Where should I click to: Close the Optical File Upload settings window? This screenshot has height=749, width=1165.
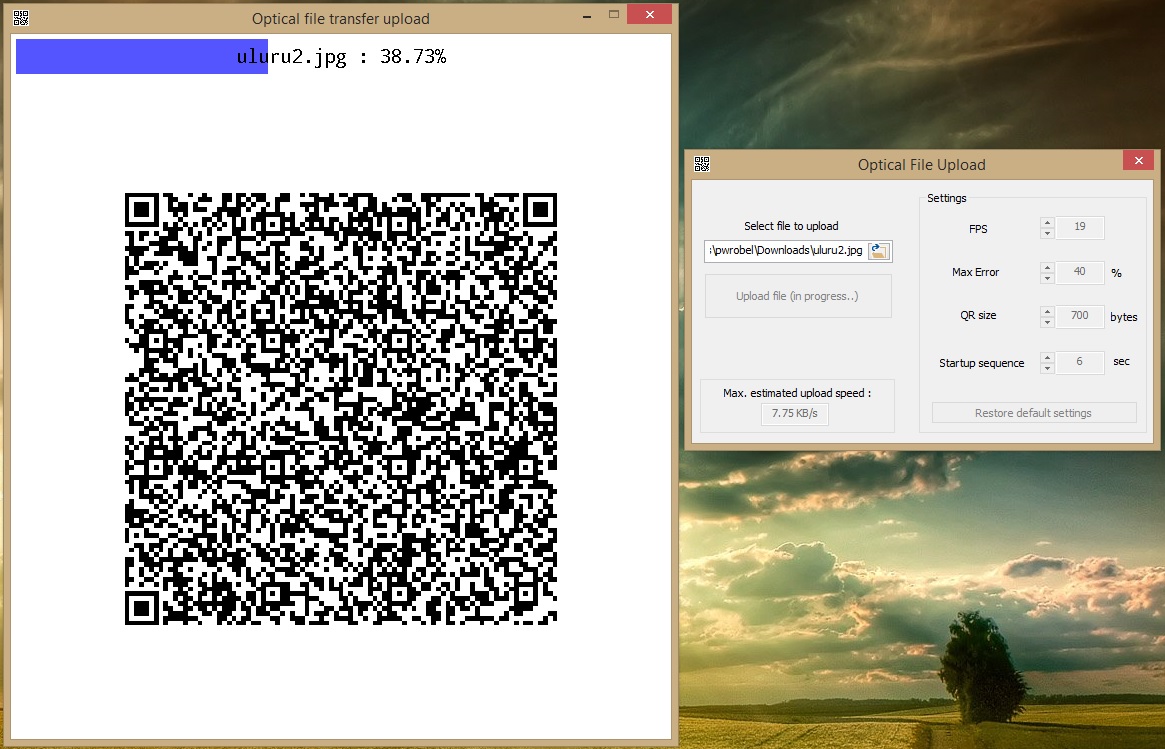[x=1138, y=160]
